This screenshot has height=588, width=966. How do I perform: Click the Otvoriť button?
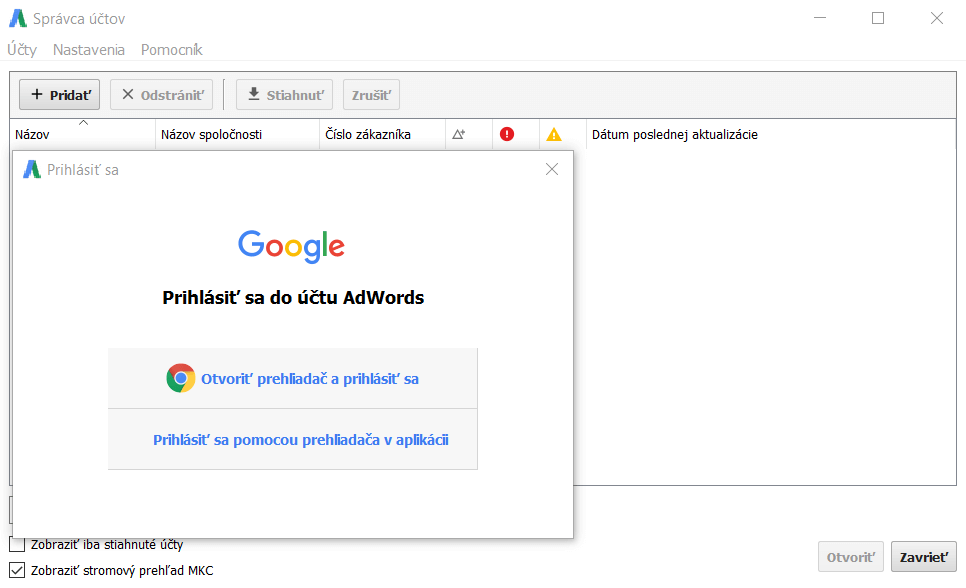point(851,557)
